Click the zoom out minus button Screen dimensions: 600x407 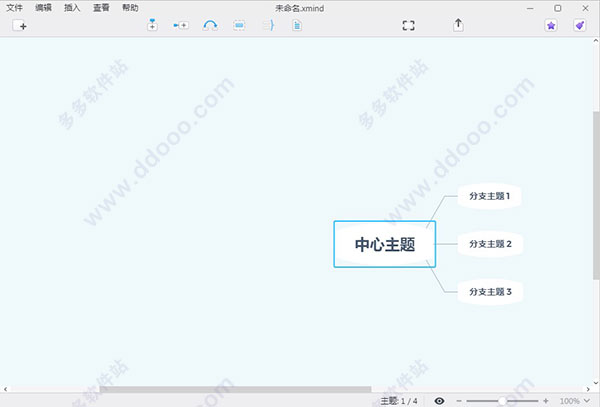(x=459, y=401)
